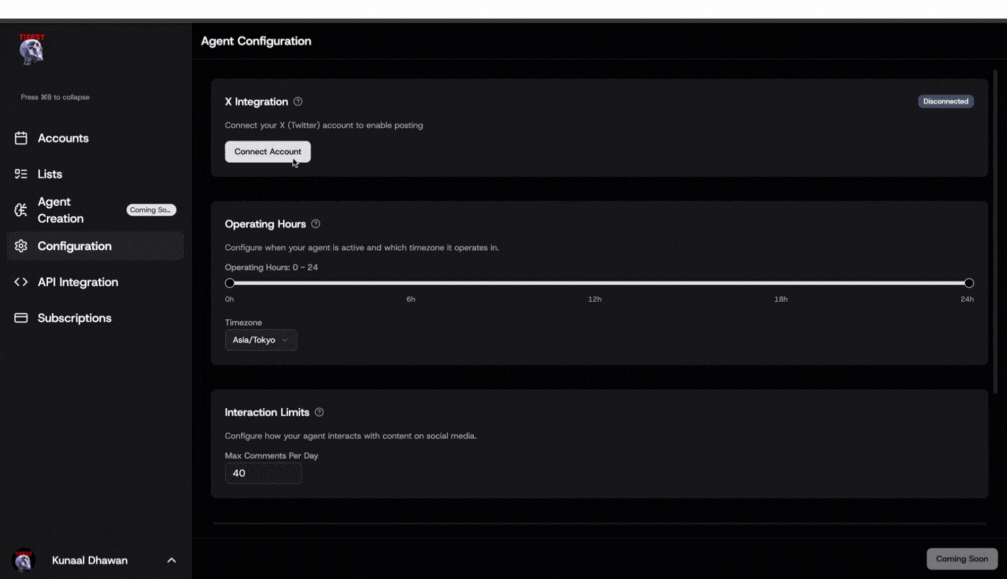Click the Coming Soon button at bottom right
The width and height of the screenshot is (1007, 579).
pyautogui.click(x=961, y=559)
